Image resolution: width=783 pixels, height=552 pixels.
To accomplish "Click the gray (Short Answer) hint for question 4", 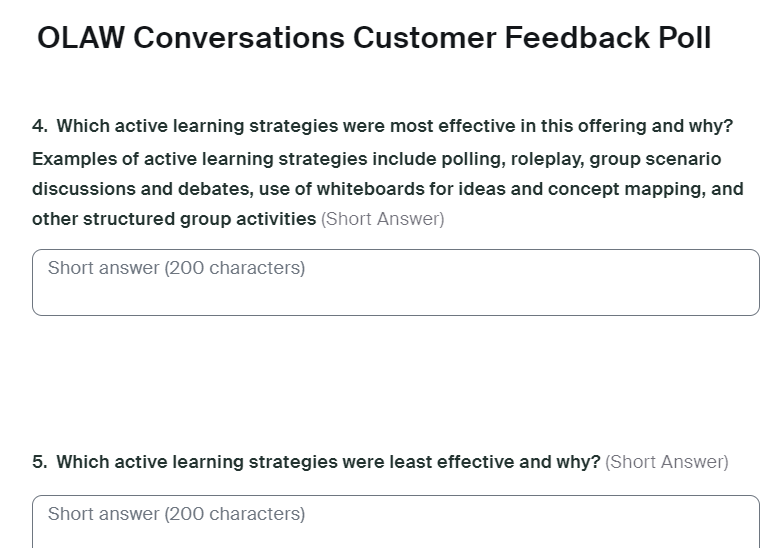I will 382,219.
